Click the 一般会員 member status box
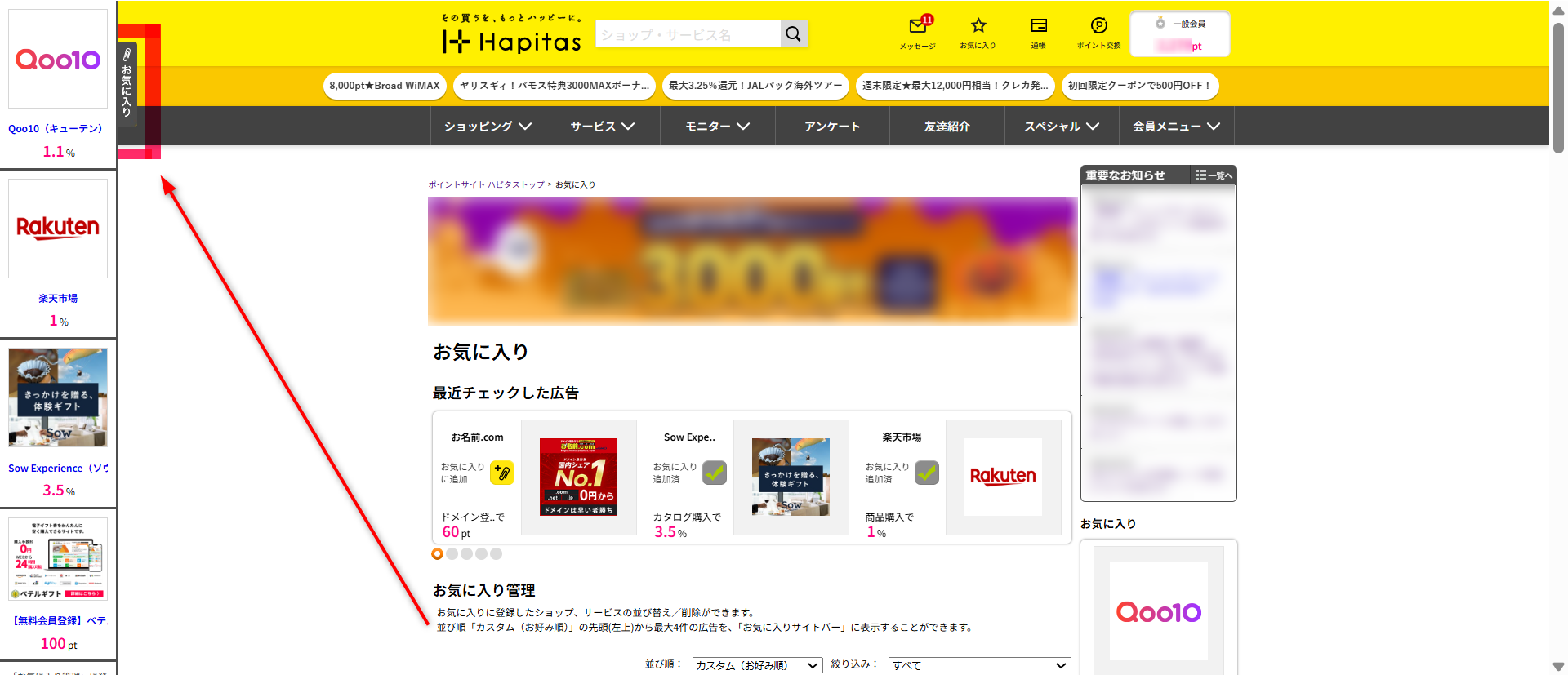Screen dimensions: 1568x675 [1180, 34]
